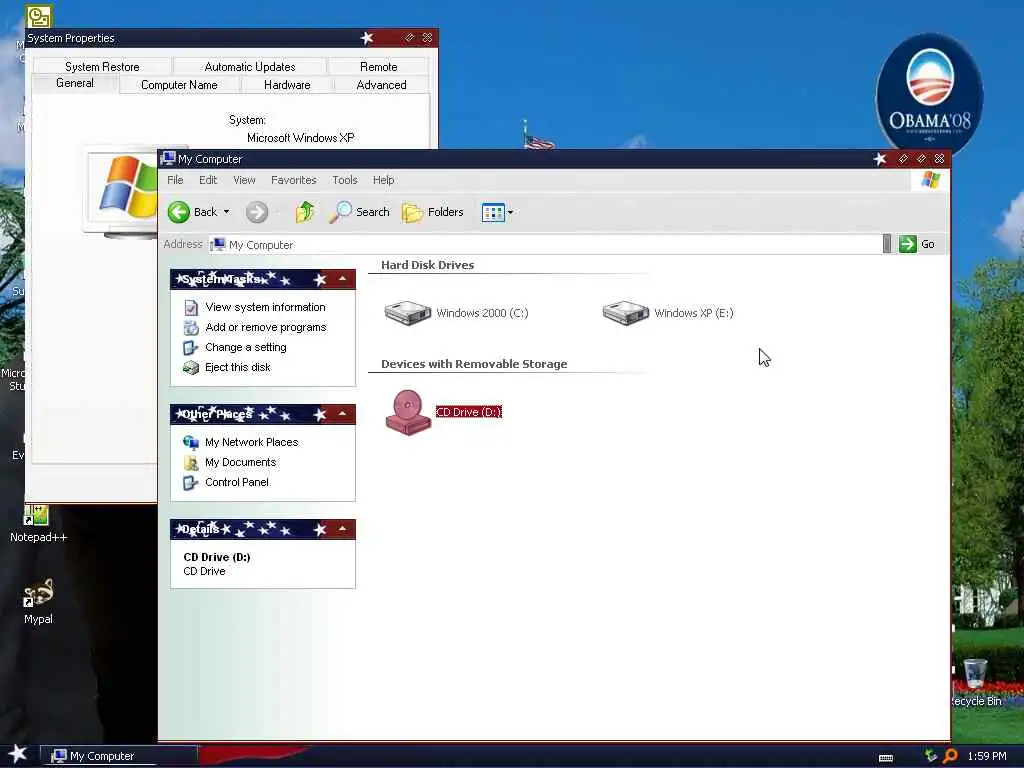Switch to Automatic Updates tab

click(x=249, y=67)
